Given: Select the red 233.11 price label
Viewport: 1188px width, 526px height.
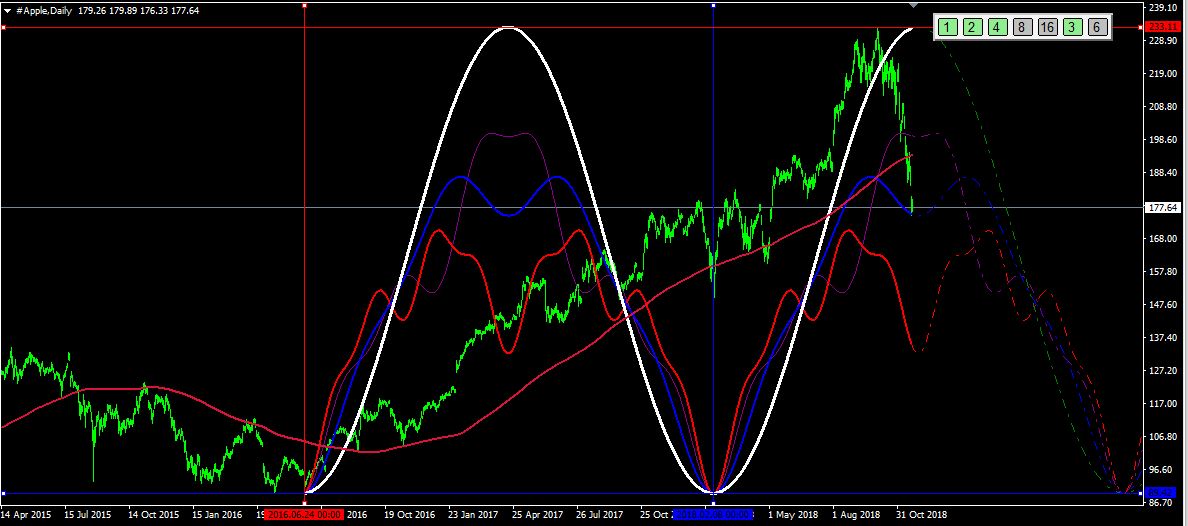Looking at the screenshot, I should pyautogui.click(x=1161, y=27).
